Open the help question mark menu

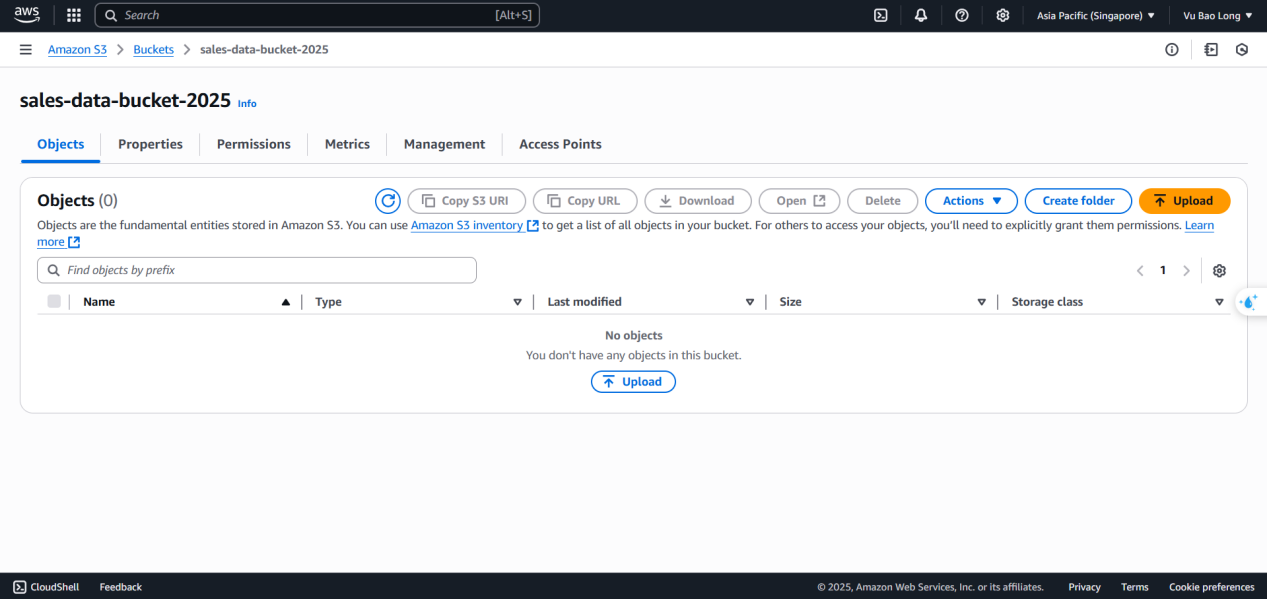[962, 15]
